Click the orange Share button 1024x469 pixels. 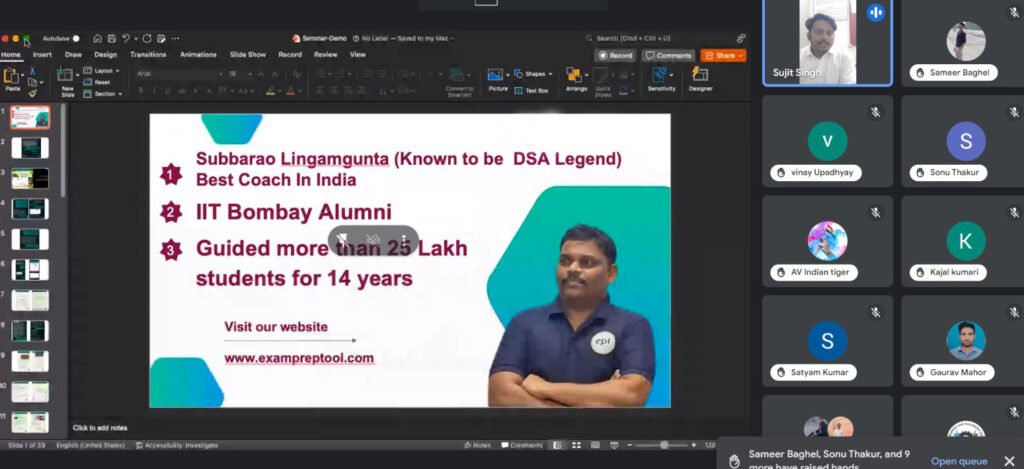(x=724, y=56)
